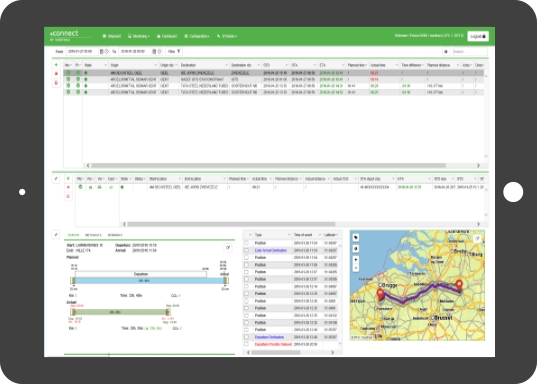Click red trash icon beside shipment grid

56,83
